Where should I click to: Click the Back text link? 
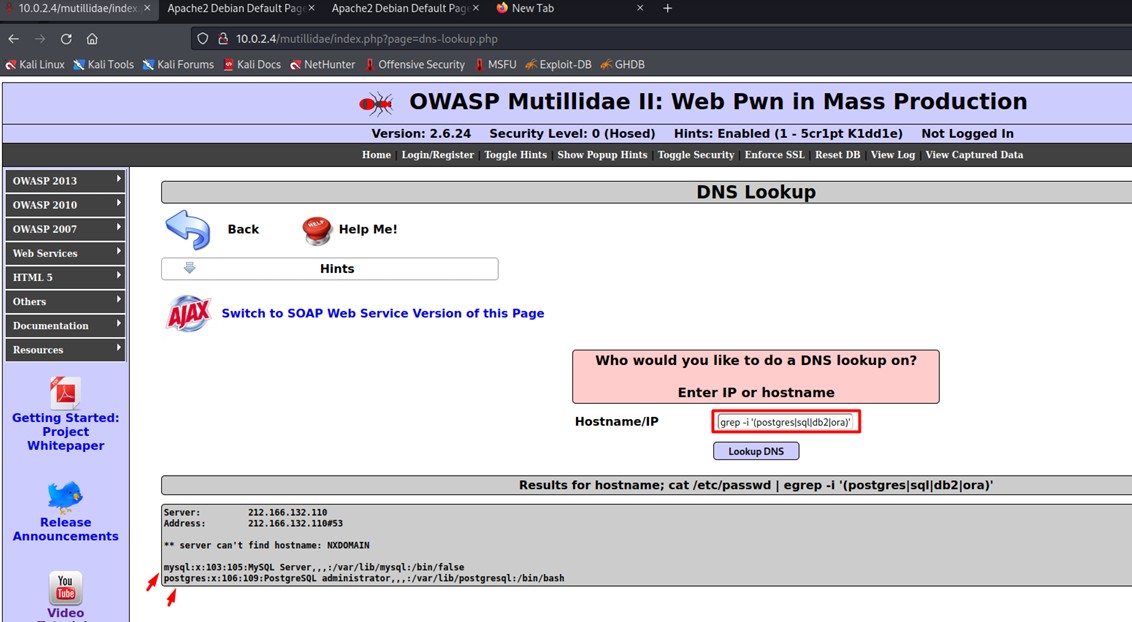(243, 229)
